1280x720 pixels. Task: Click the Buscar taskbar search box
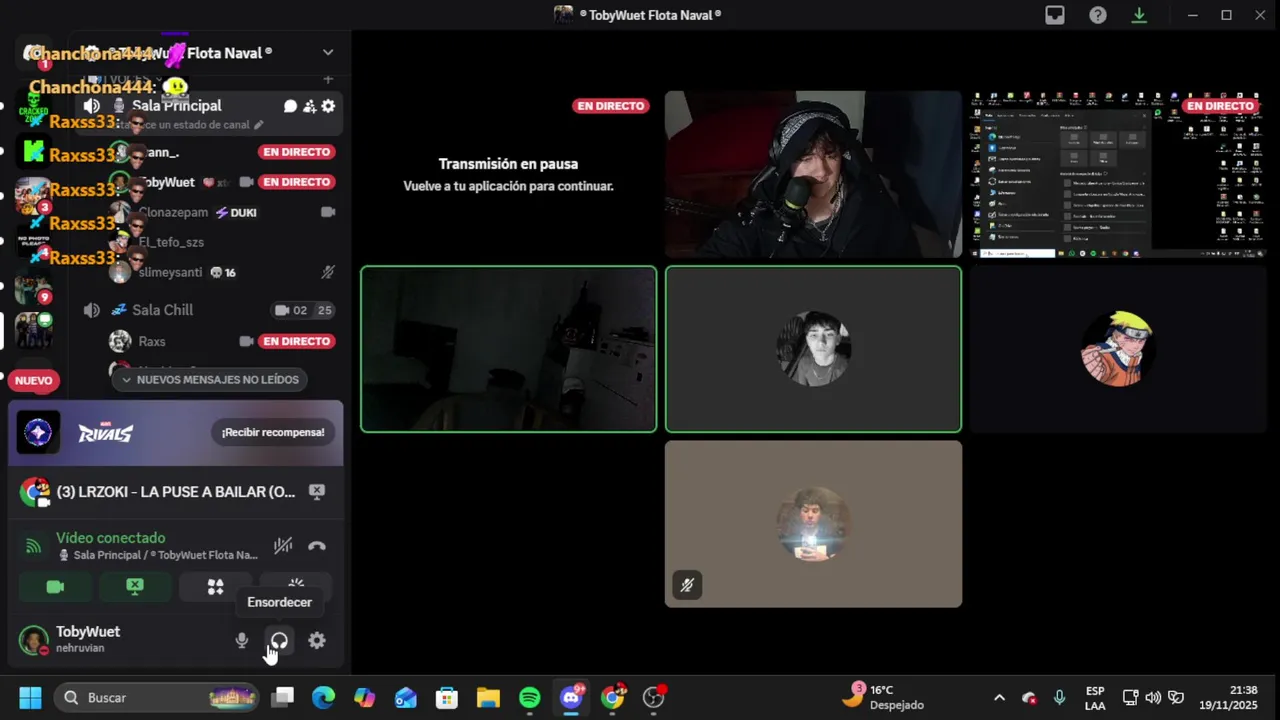pyautogui.click(x=155, y=697)
